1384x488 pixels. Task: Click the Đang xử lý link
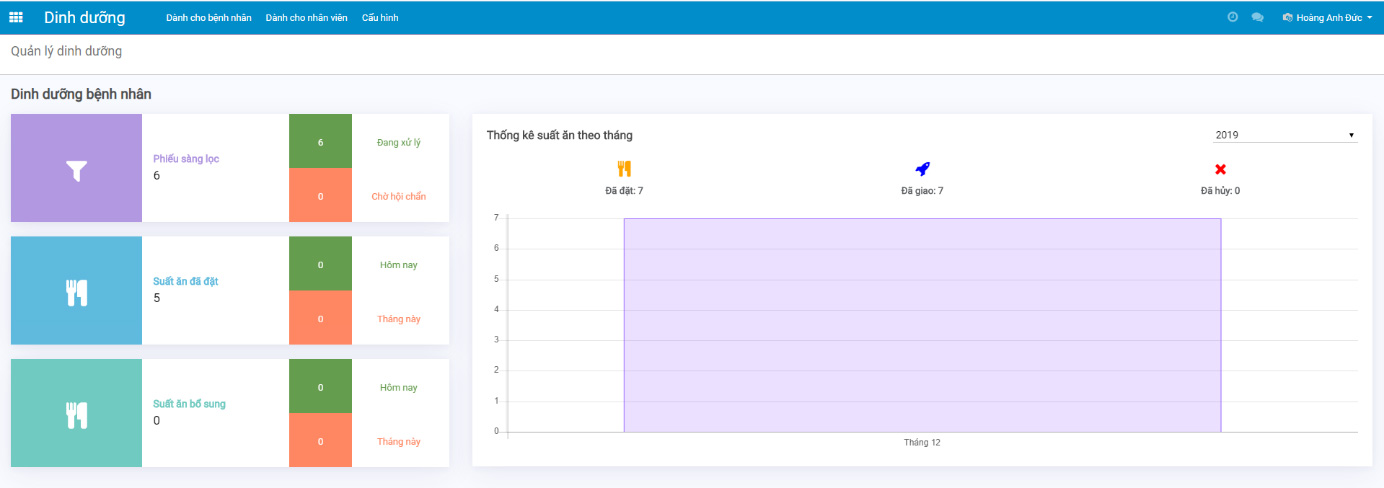399,142
